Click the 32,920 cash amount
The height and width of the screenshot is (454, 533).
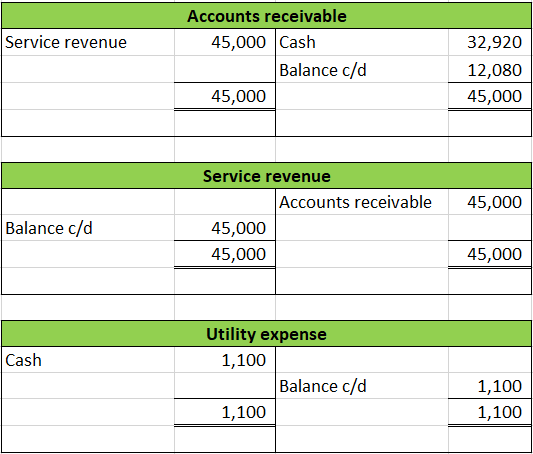click(494, 42)
